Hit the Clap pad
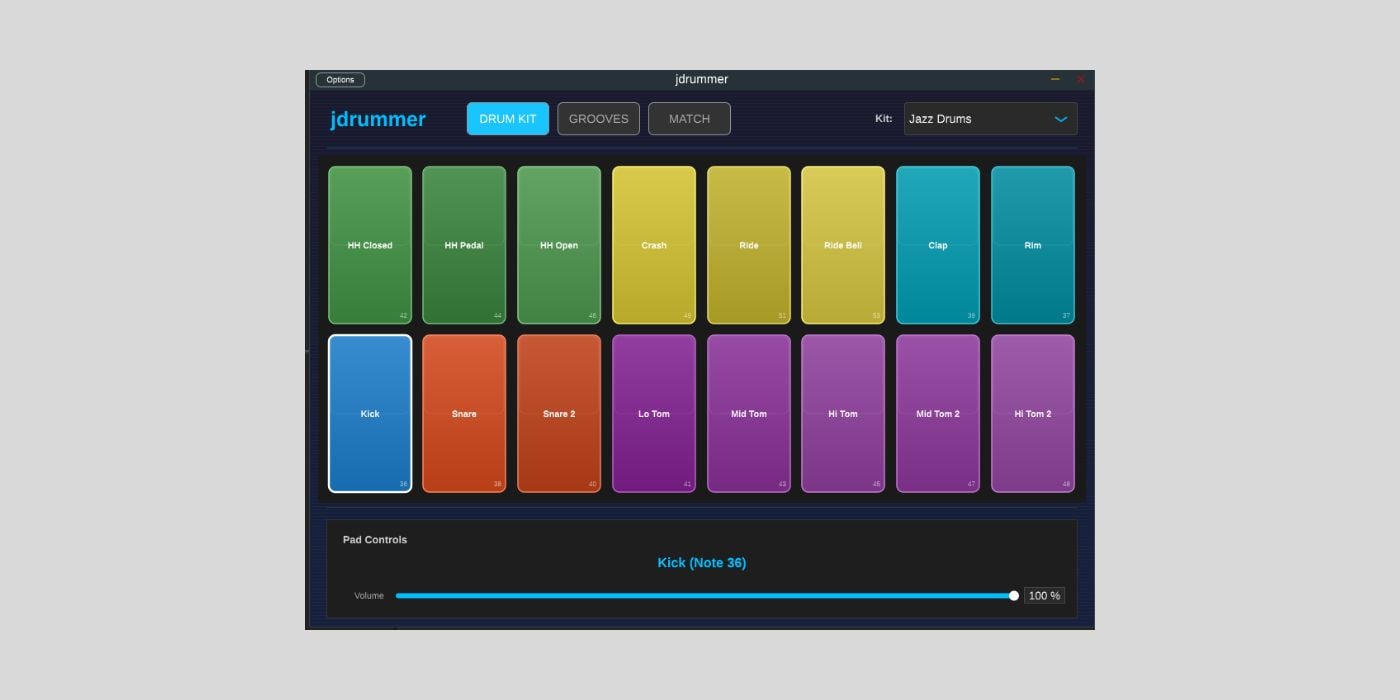Screen dimensions: 1400x700 (938, 245)
